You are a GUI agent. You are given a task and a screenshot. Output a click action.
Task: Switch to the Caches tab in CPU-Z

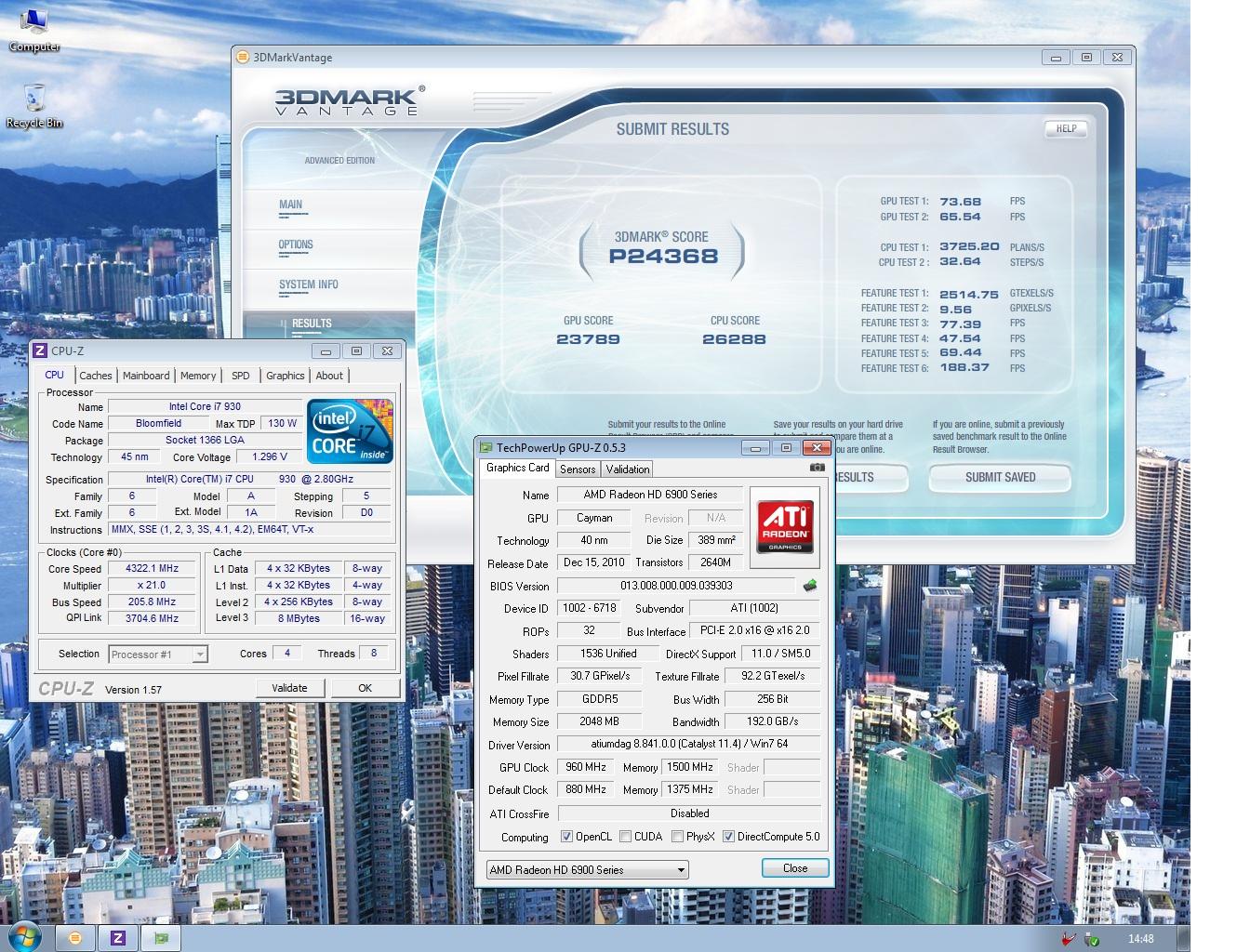pyautogui.click(x=95, y=376)
